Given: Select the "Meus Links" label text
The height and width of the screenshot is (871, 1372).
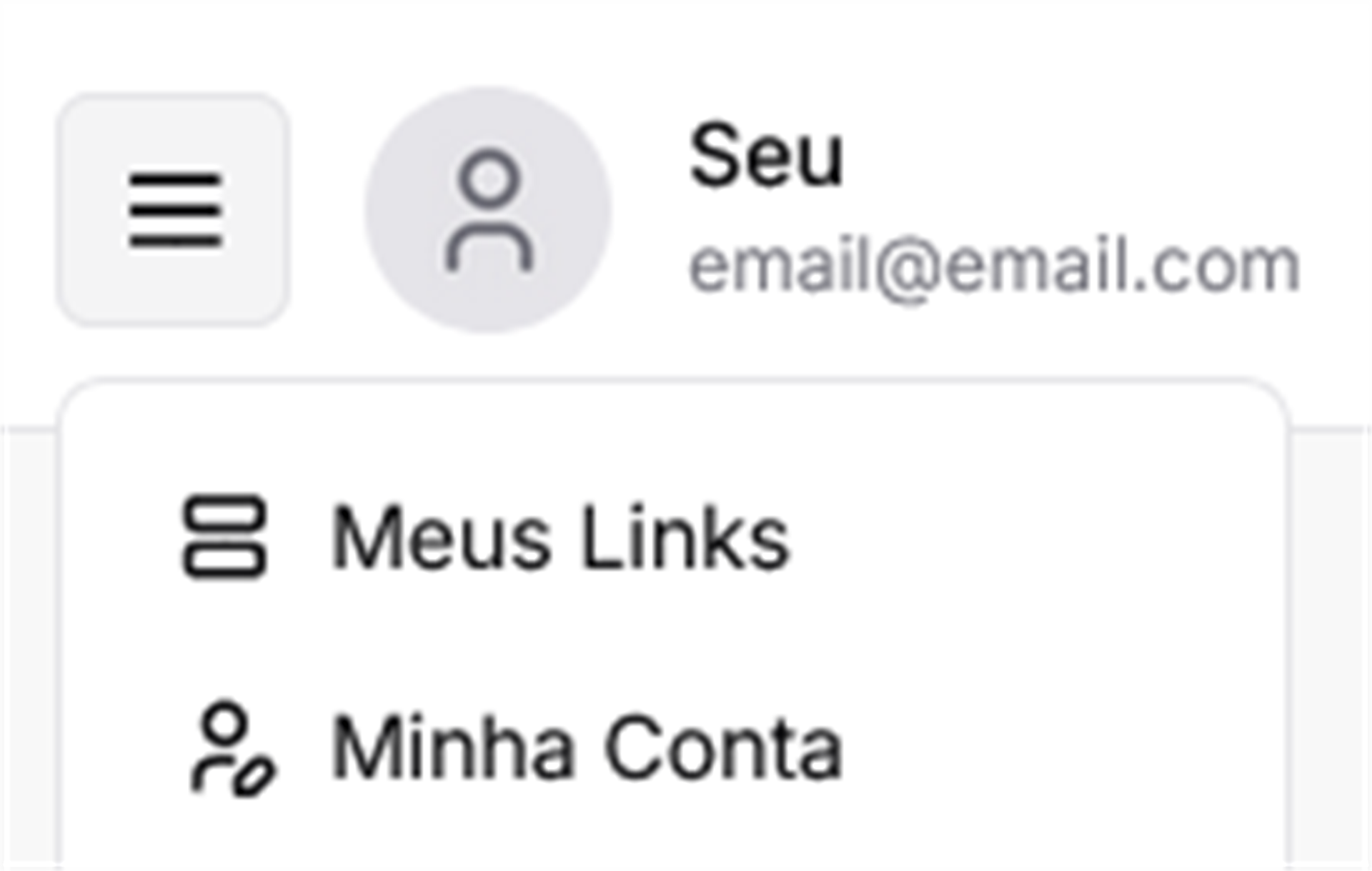Looking at the screenshot, I should coord(560,537).
